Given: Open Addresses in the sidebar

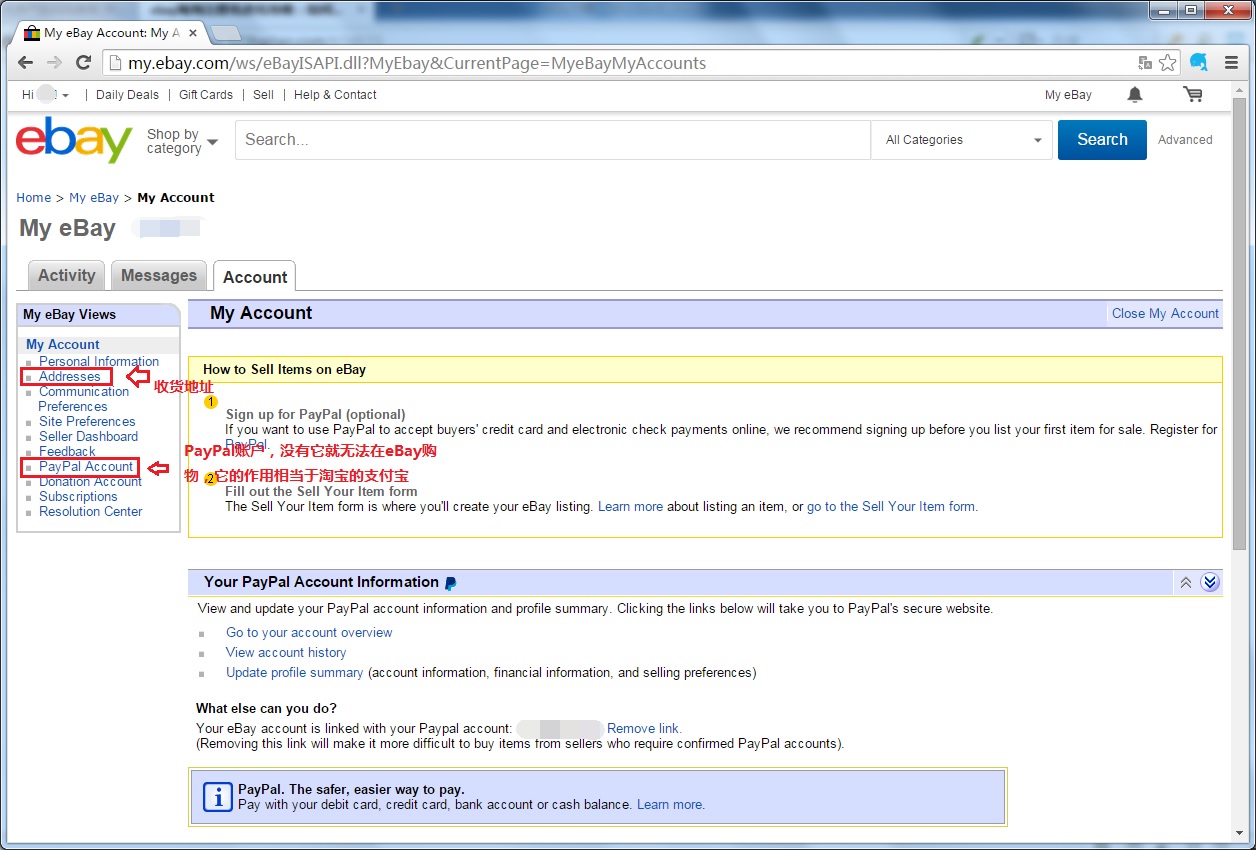Looking at the screenshot, I should coord(69,377).
